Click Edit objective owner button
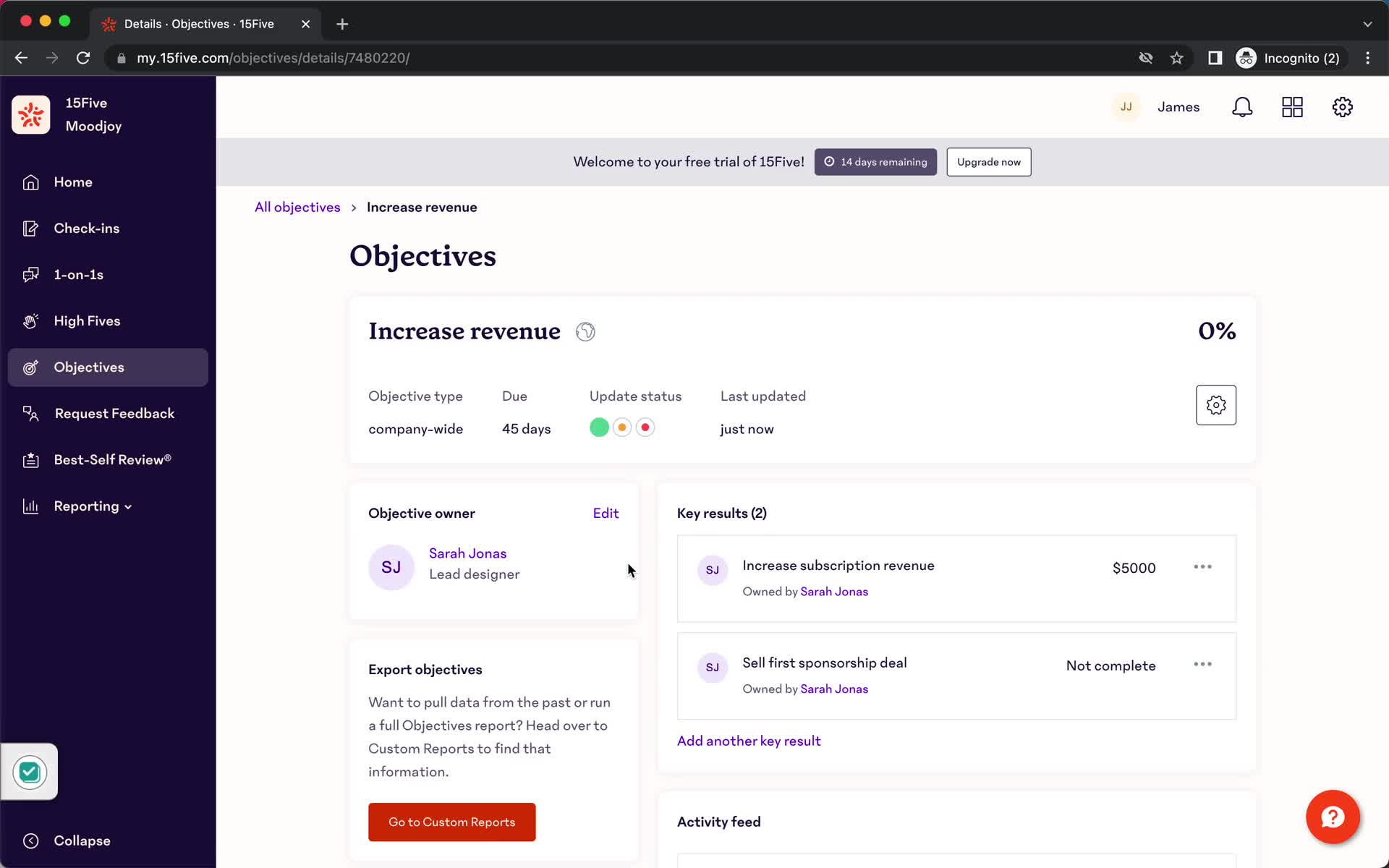This screenshot has width=1389, height=868. coord(606,513)
